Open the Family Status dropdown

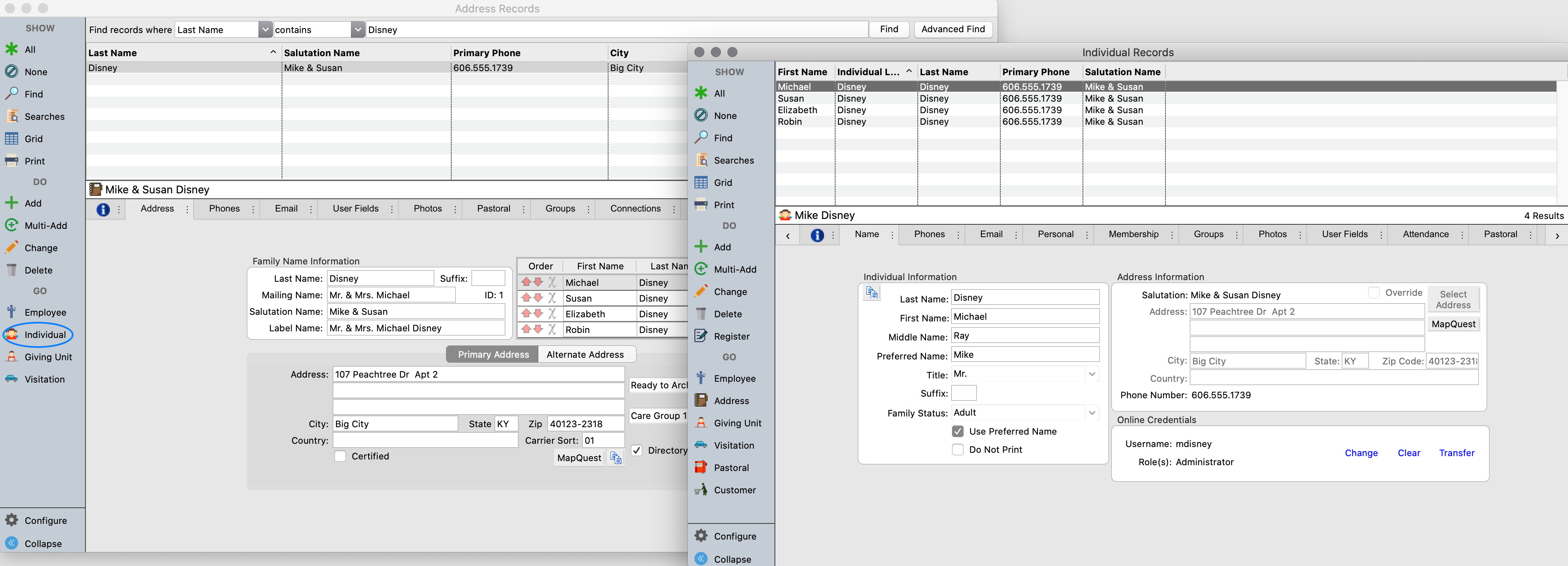pos(1092,412)
